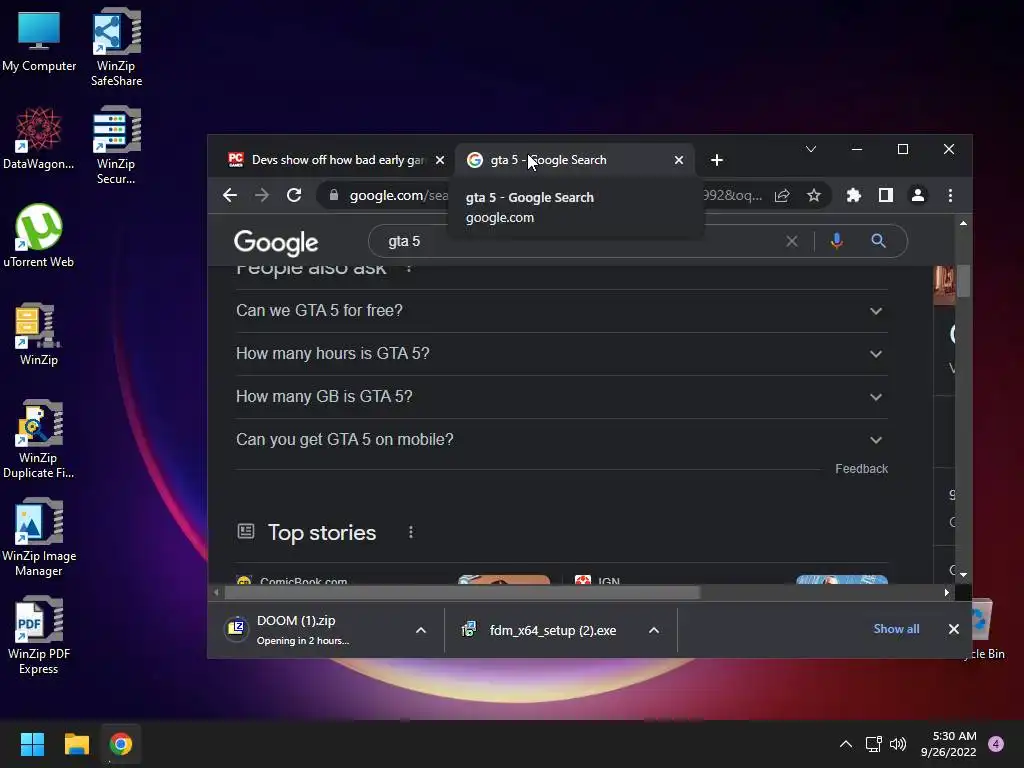Bookmark this tab with star icon

pyautogui.click(x=814, y=195)
